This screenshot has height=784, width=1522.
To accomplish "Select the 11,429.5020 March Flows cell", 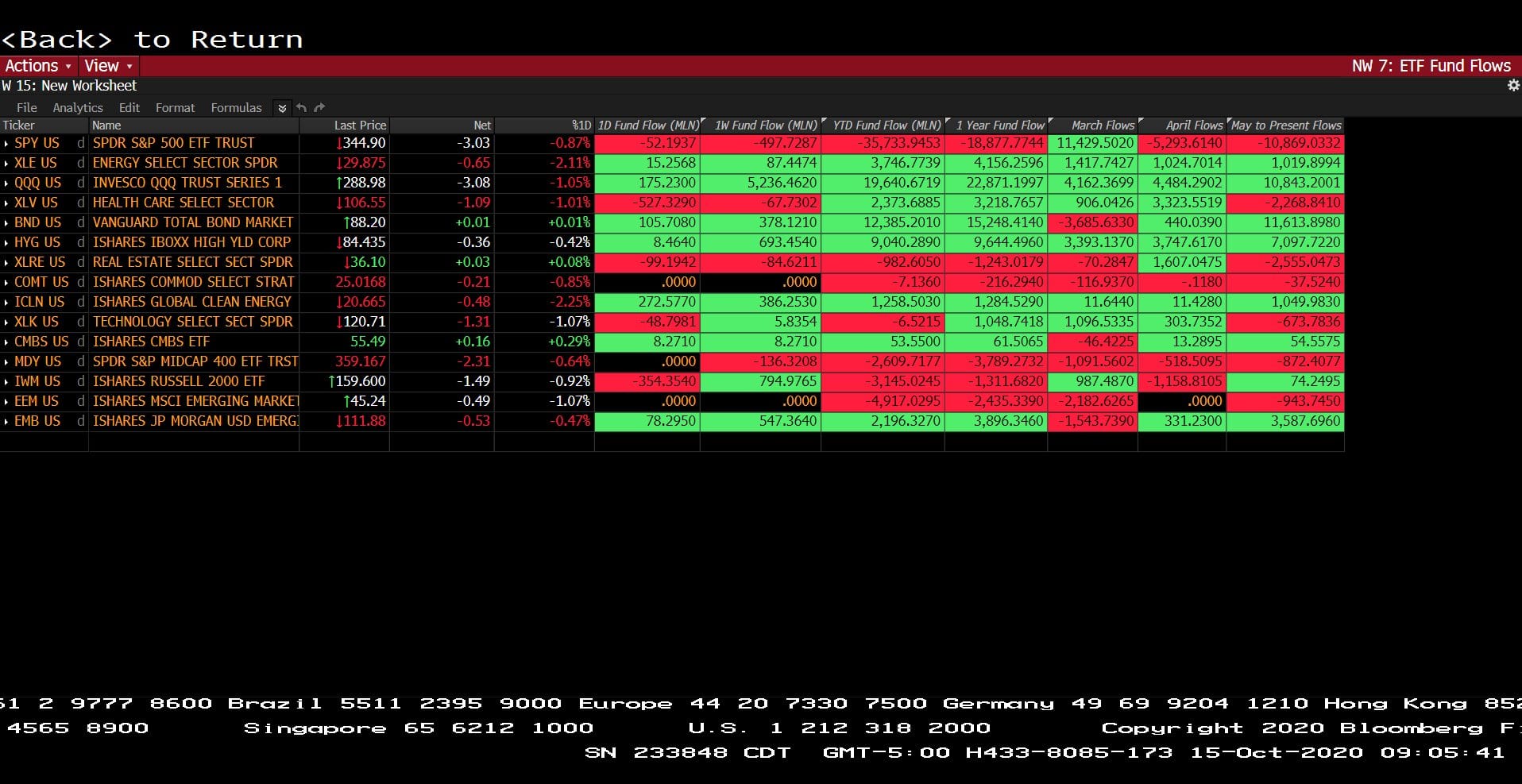I will click(x=1093, y=143).
